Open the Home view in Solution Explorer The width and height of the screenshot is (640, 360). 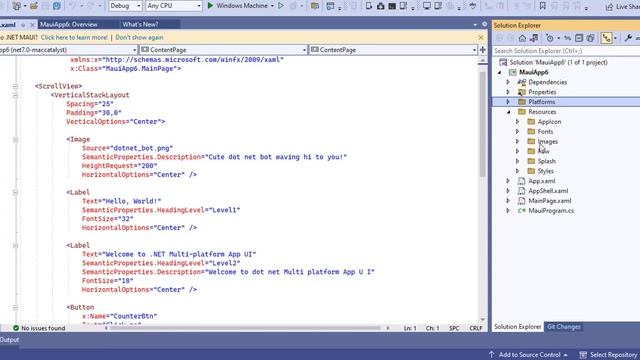click(522, 38)
